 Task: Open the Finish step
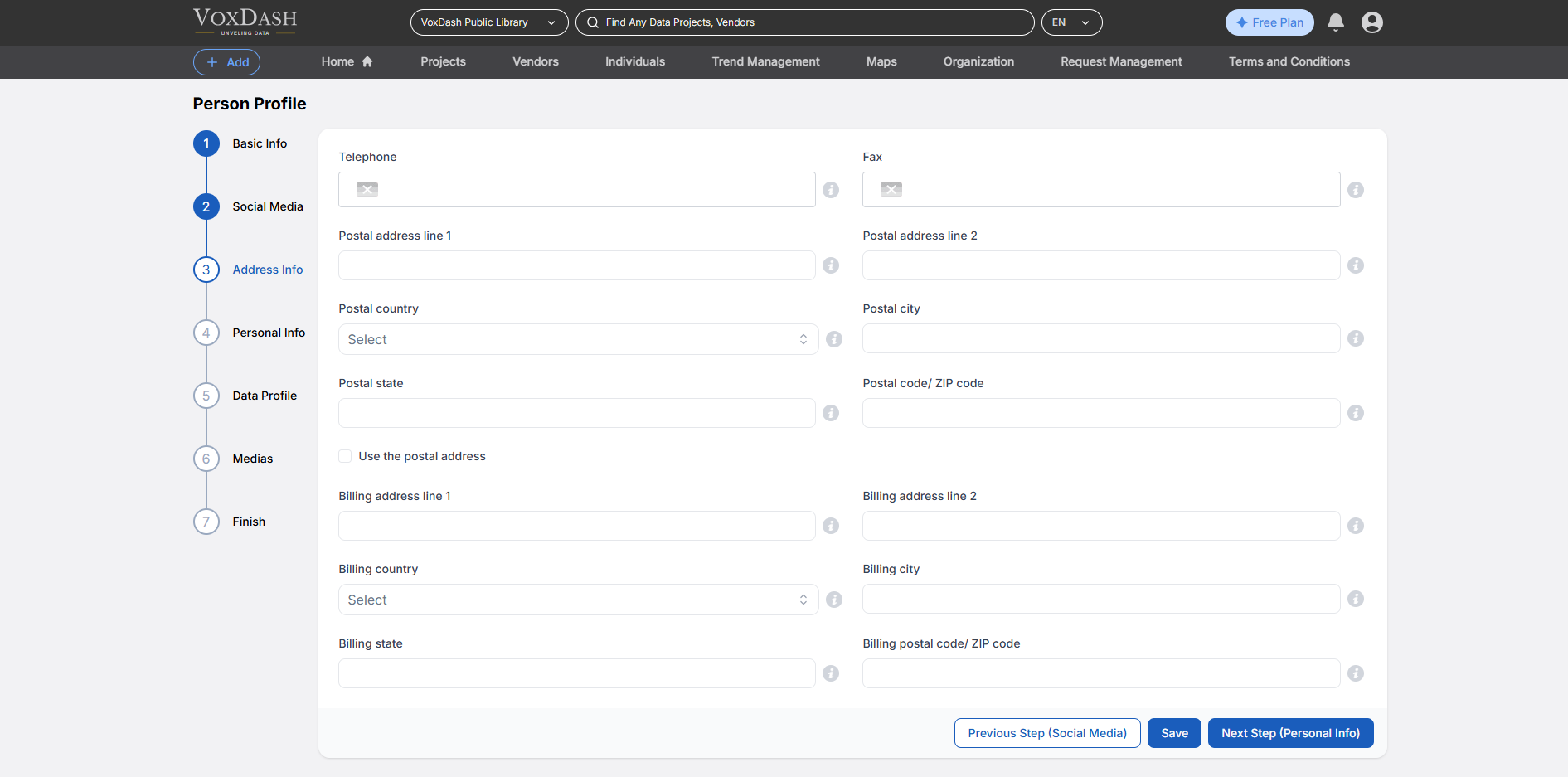[x=249, y=522]
